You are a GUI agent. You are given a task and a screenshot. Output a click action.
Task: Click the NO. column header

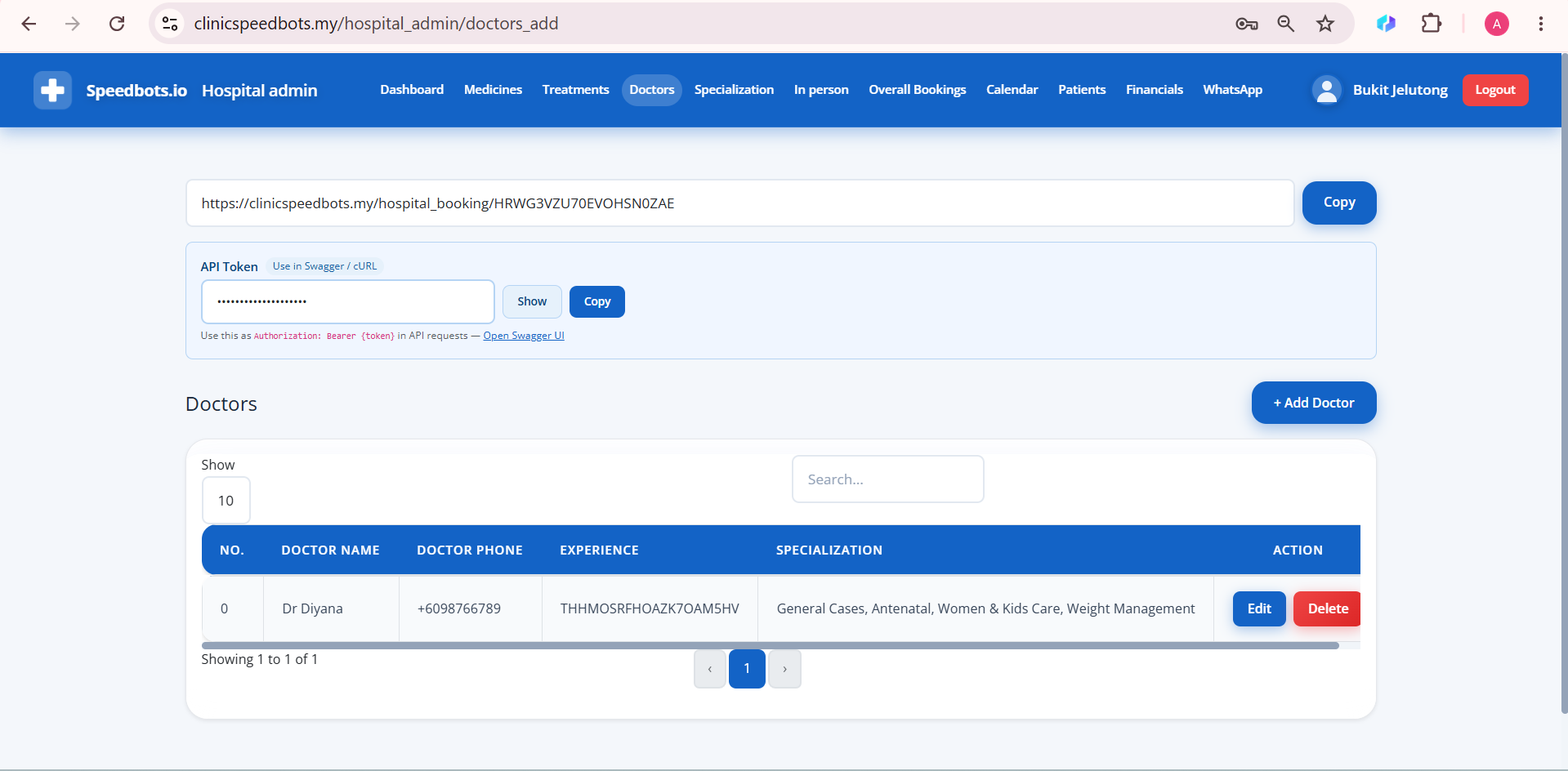tap(232, 550)
